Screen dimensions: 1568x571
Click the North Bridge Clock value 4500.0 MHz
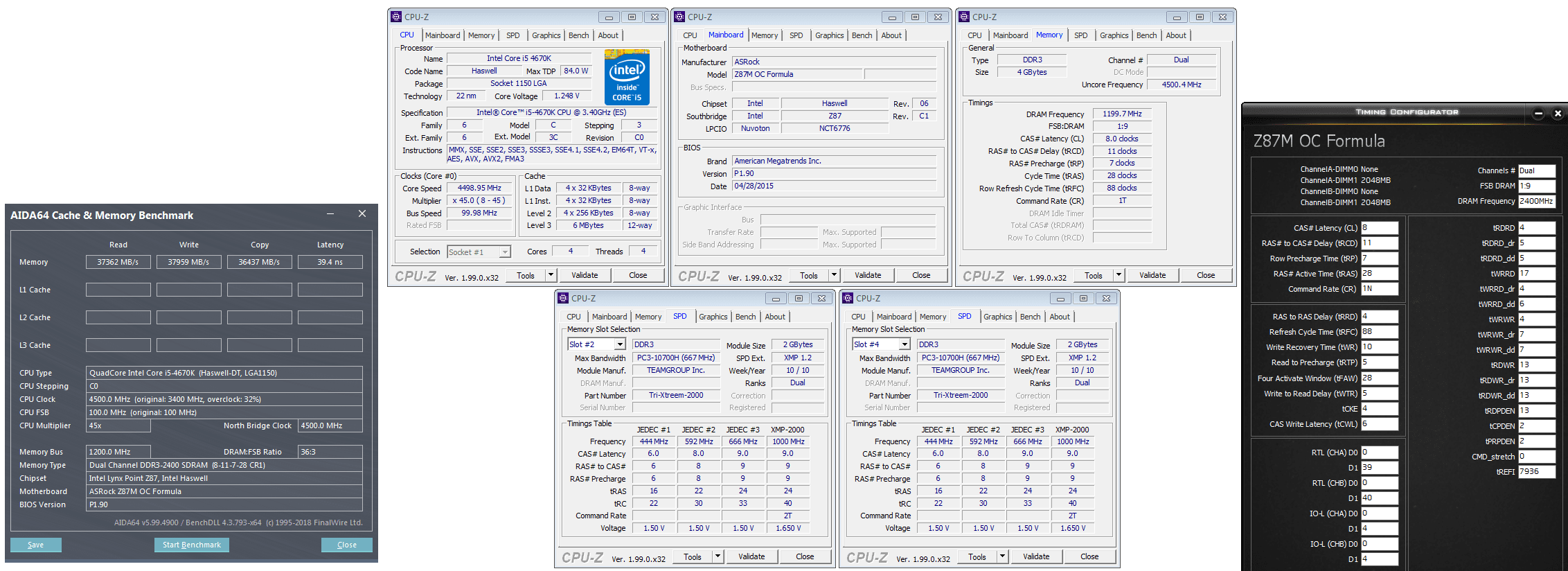click(330, 425)
